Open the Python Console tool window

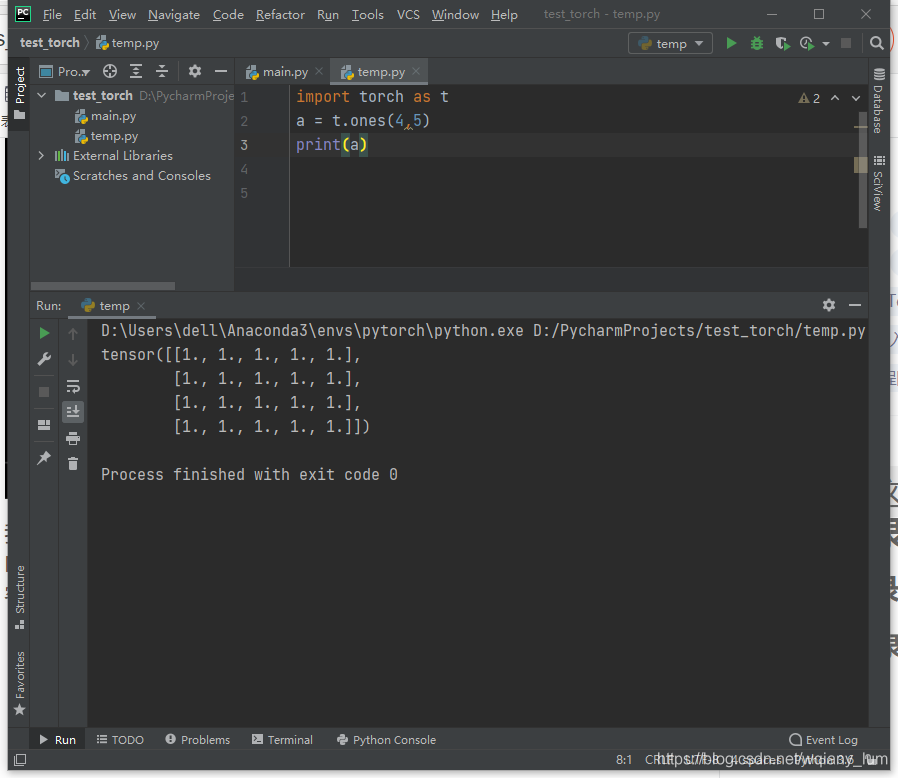(x=387, y=740)
